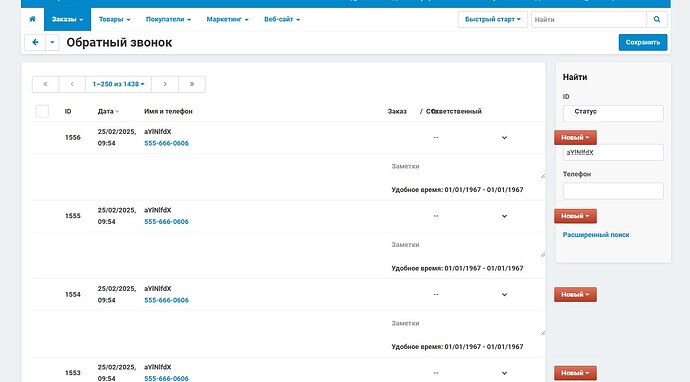This screenshot has height=382, width=690.
Task: Open the Веб-сайт menu
Action: [282, 19]
